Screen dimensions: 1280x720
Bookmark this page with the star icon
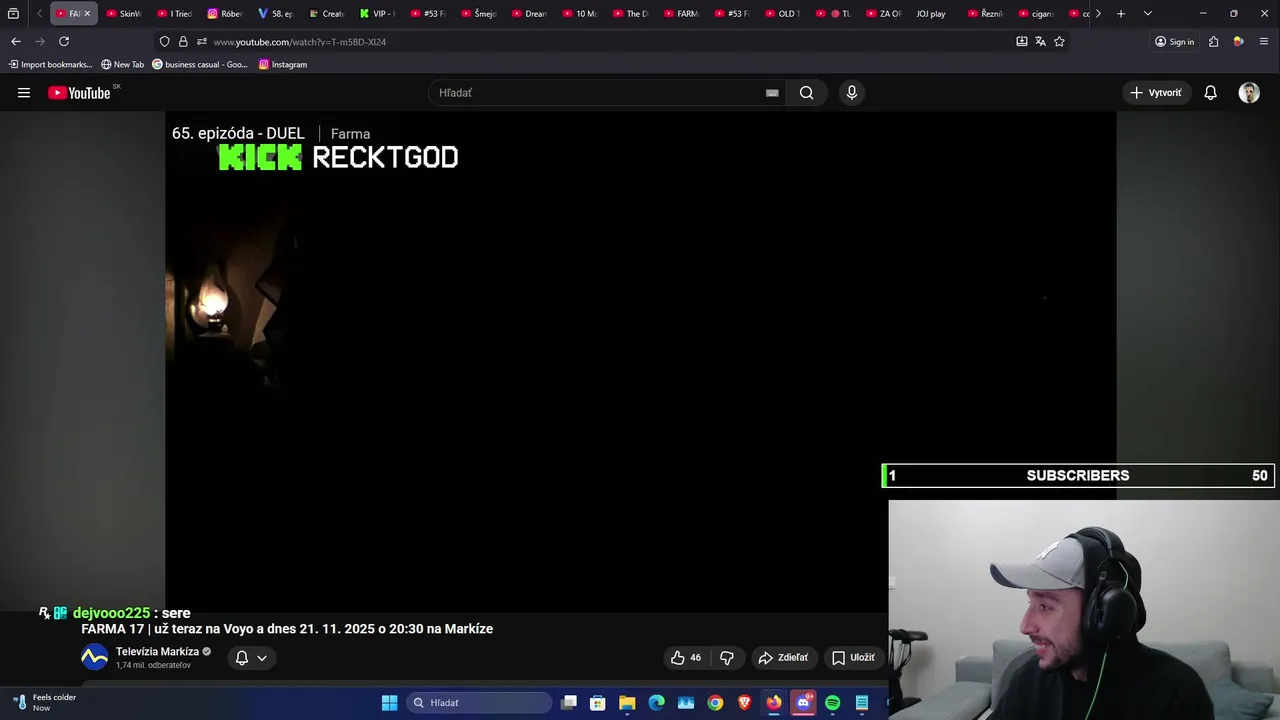pyautogui.click(x=1059, y=41)
